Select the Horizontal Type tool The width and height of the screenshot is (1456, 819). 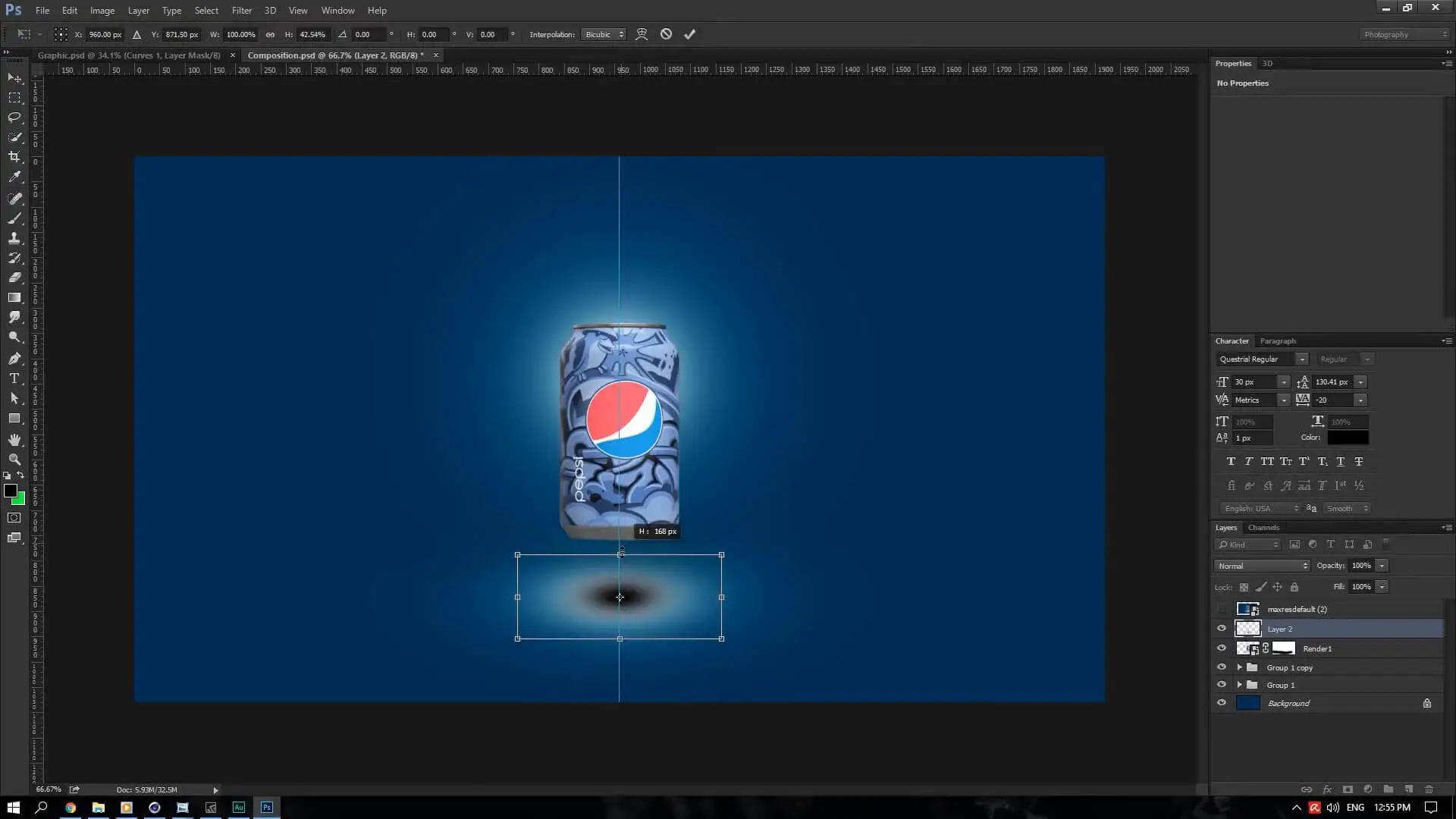click(14, 378)
